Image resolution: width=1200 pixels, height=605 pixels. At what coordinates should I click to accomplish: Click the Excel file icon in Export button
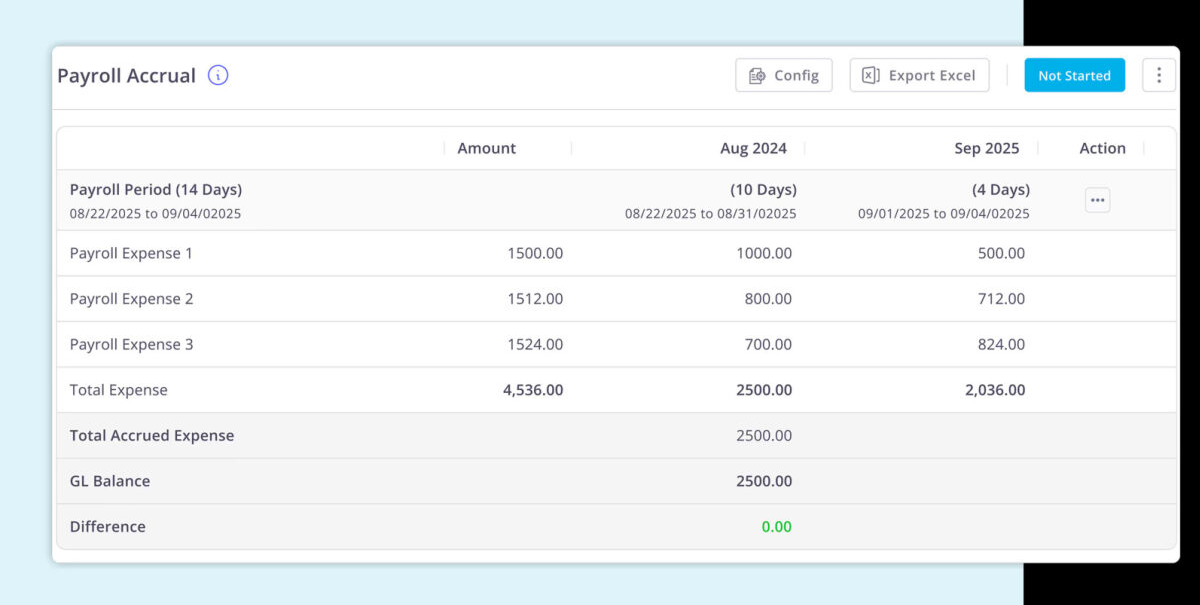[870, 74]
